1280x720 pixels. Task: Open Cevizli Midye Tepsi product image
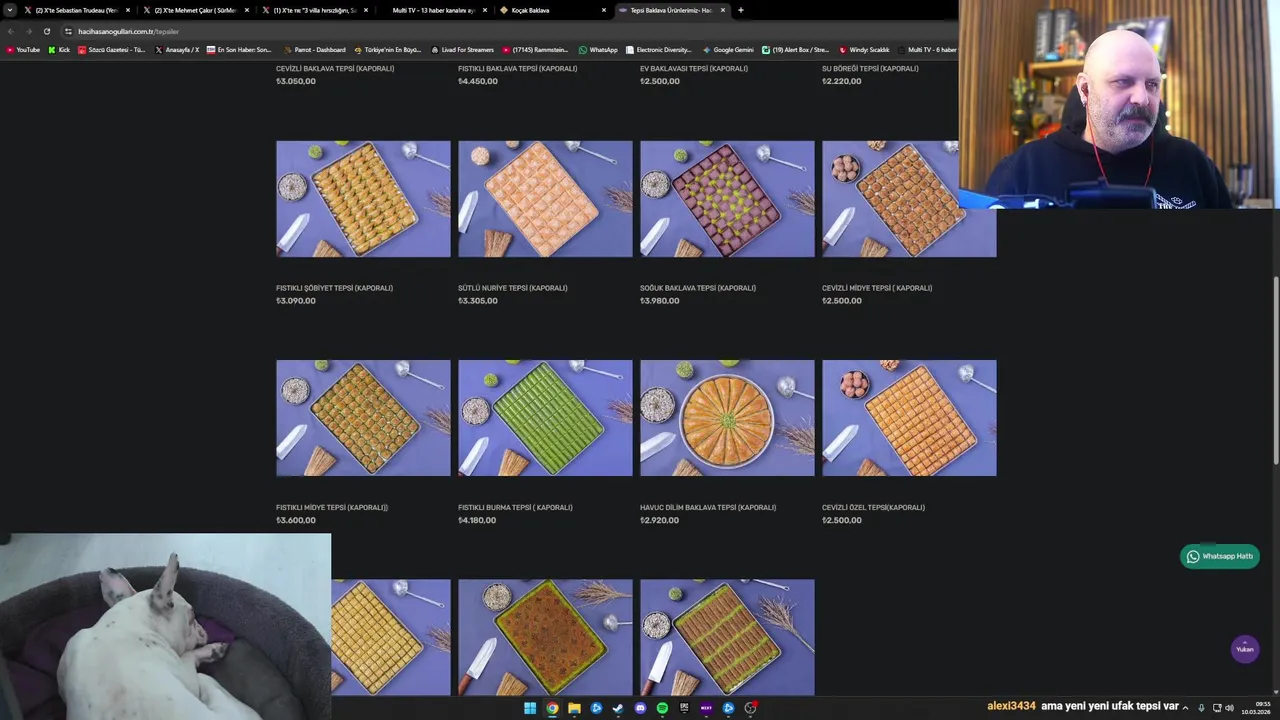click(x=909, y=199)
